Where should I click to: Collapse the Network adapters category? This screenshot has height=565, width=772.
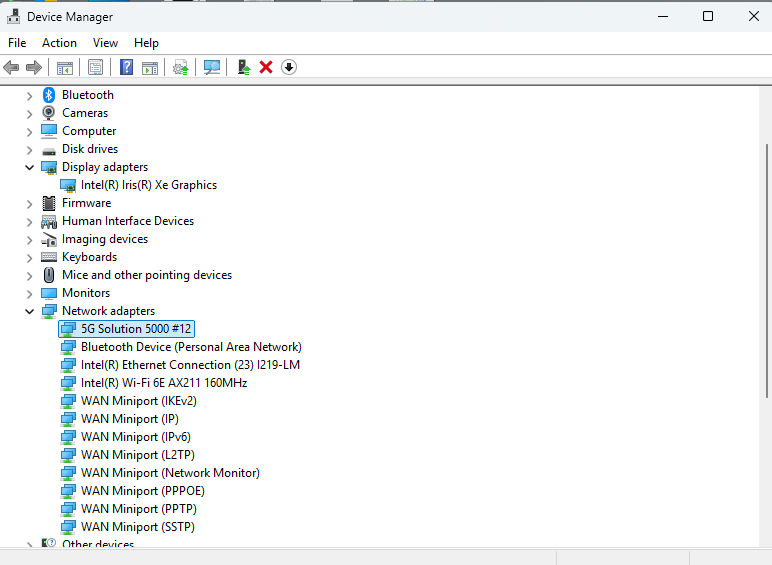(29, 311)
